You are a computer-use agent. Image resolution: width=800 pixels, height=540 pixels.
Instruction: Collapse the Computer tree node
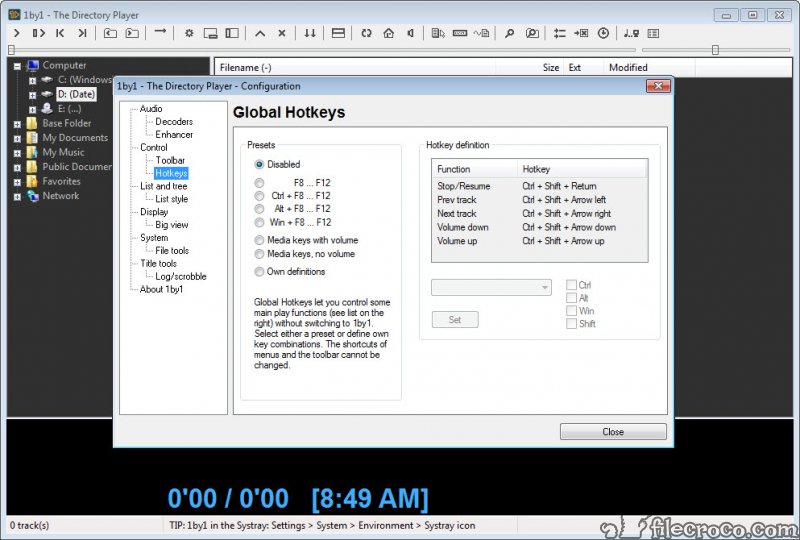coord(17,66)
